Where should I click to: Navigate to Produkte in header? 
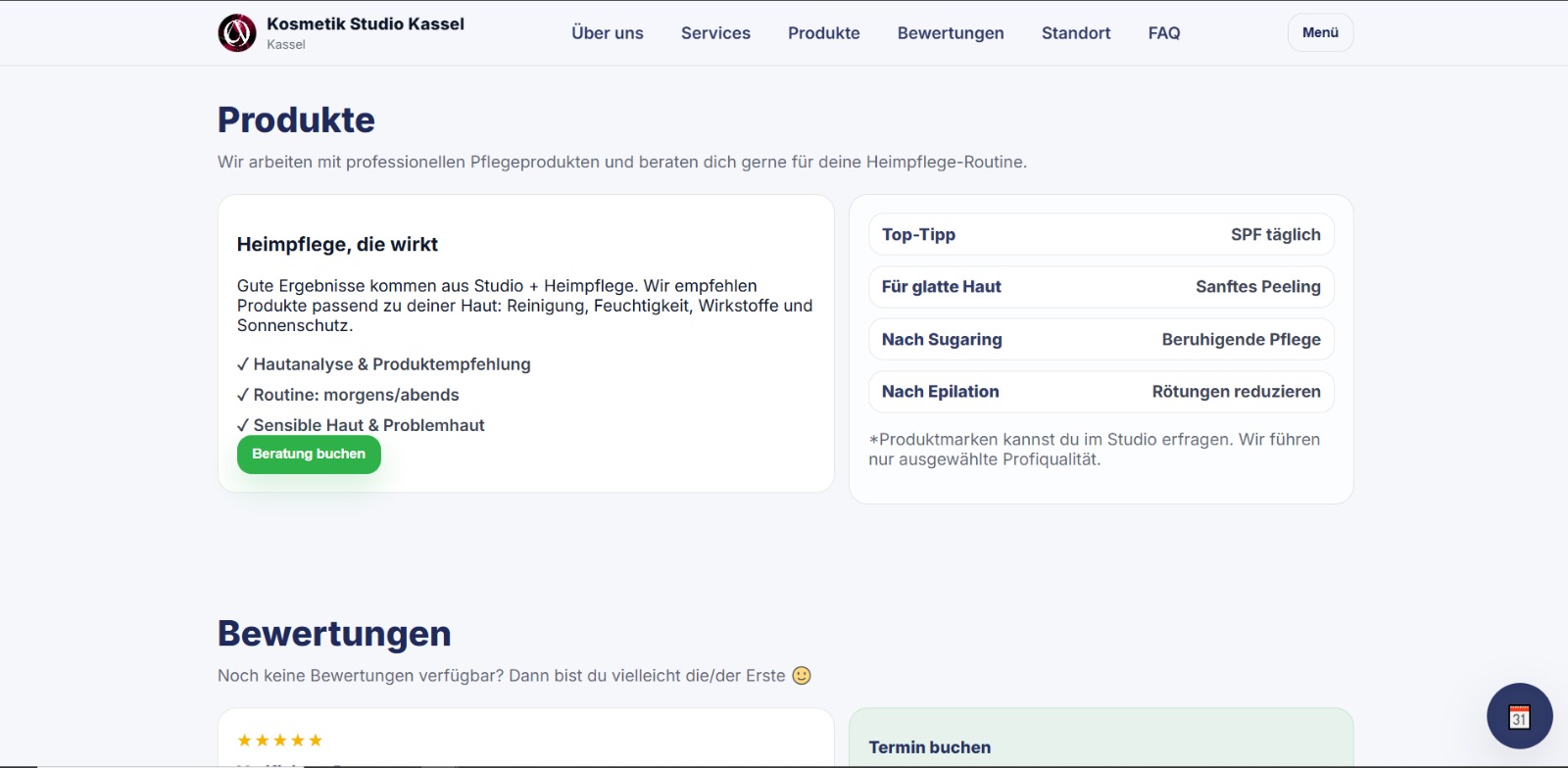823,33
